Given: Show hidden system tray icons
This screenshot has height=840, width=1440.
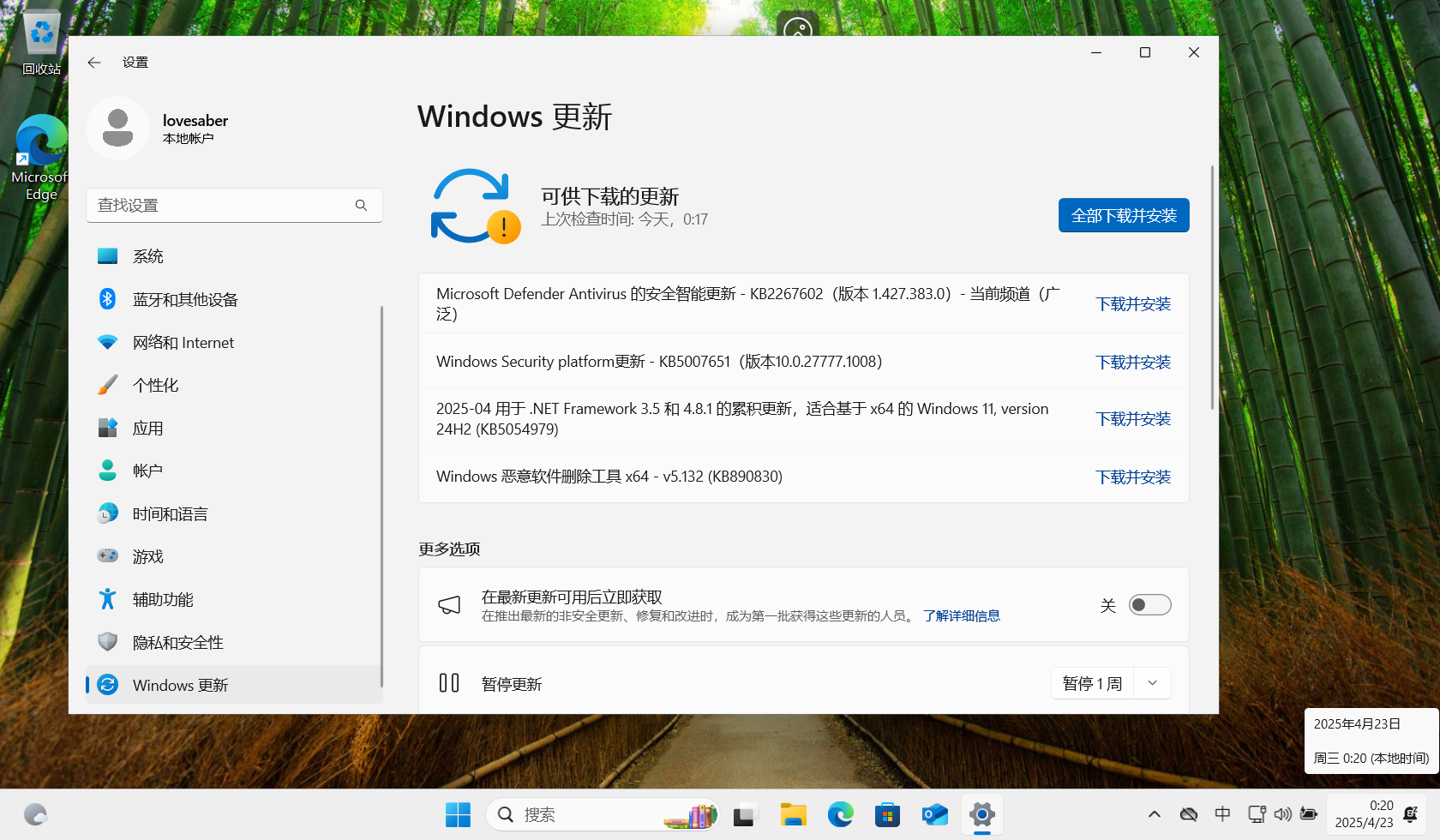Looking at the screenshot, I should pos(1155,814).
